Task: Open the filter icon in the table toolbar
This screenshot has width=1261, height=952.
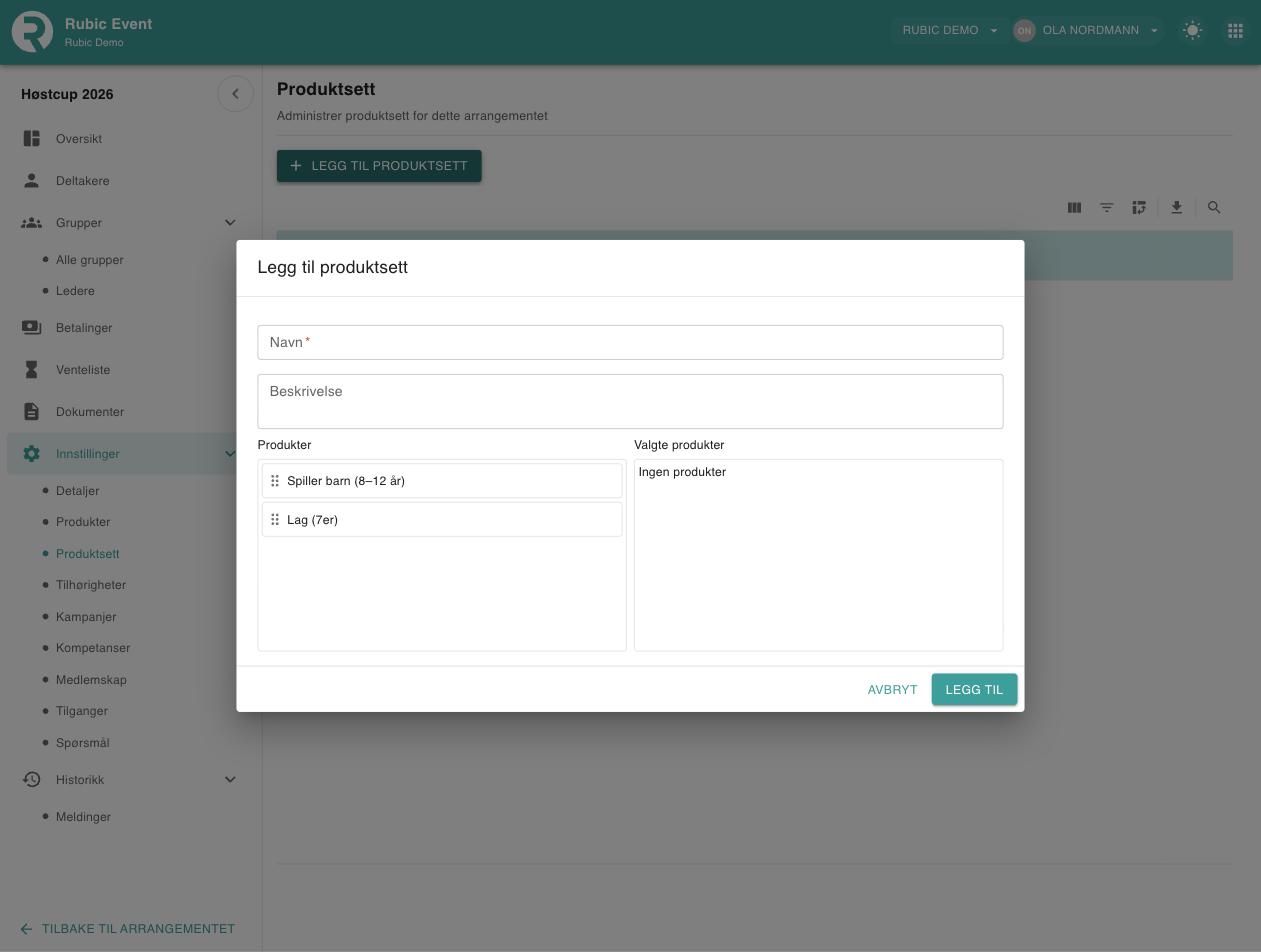Action: pyautogui.click(x=1107, y=208)
